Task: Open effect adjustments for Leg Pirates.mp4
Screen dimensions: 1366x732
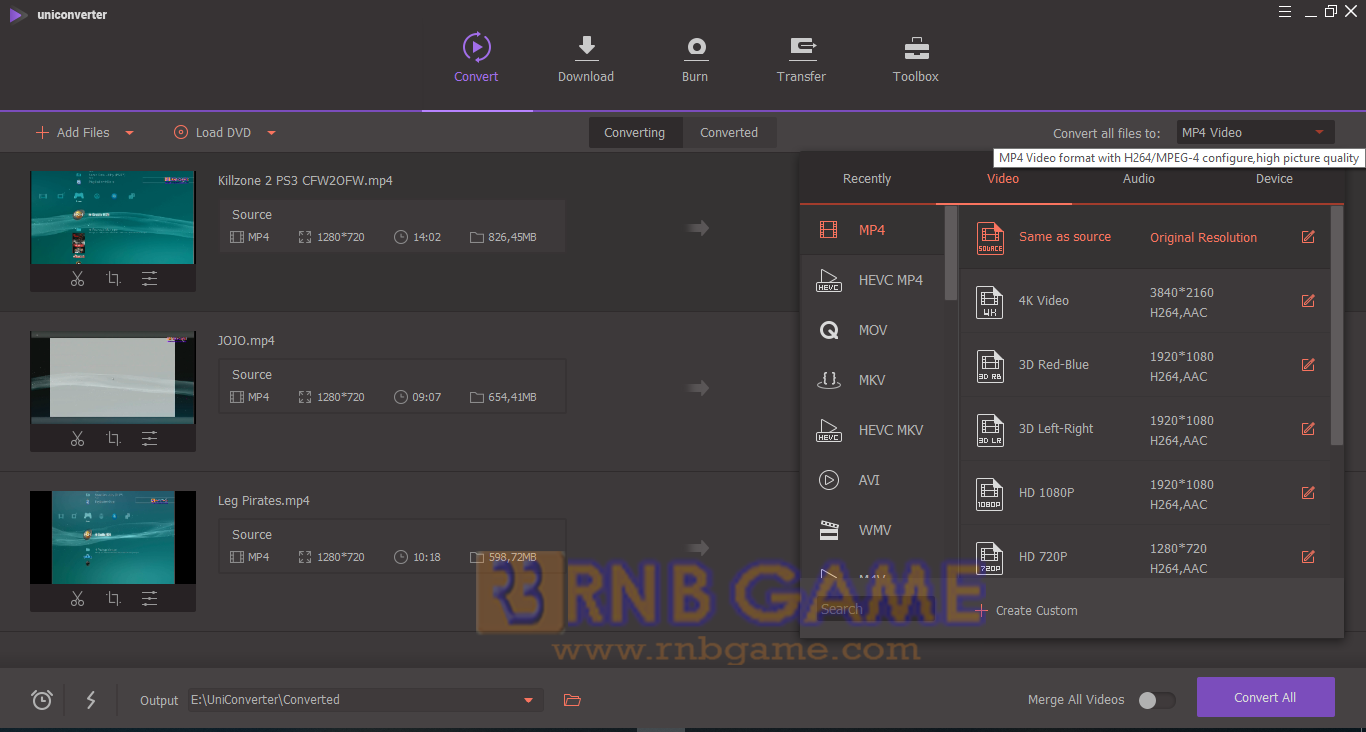Action: 149,598
